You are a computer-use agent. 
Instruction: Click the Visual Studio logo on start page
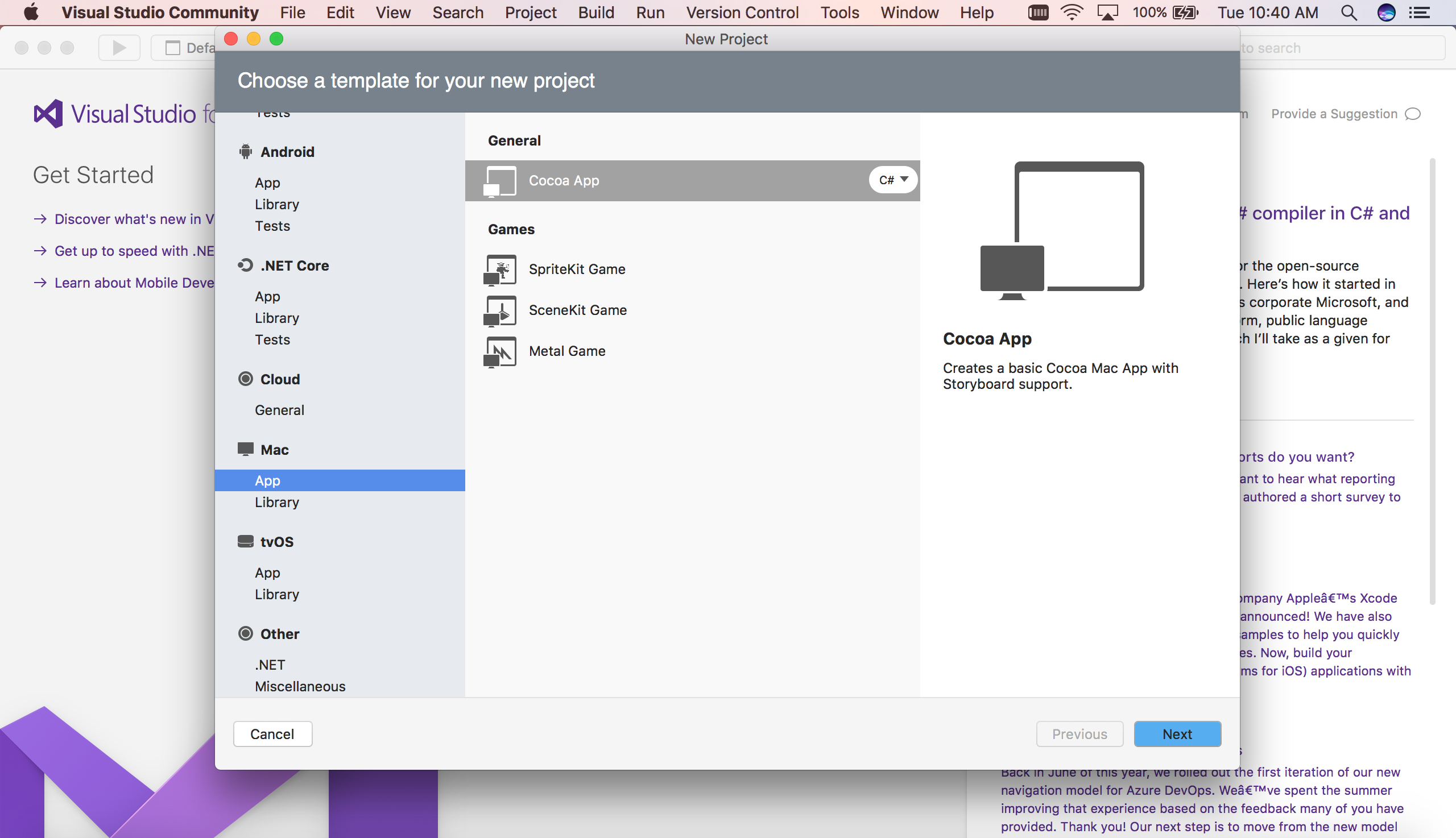point(48,113)
